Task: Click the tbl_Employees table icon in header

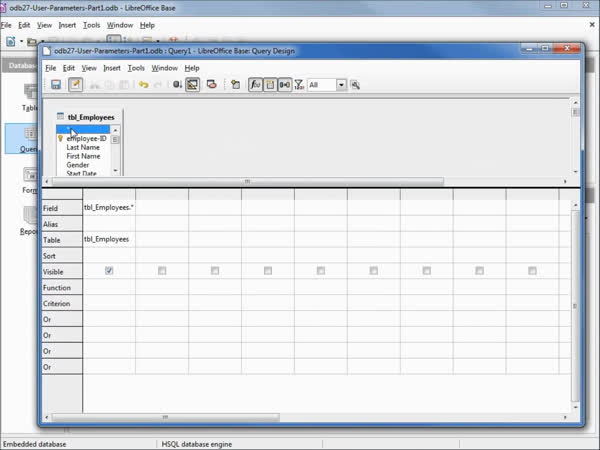Action: 60,116
